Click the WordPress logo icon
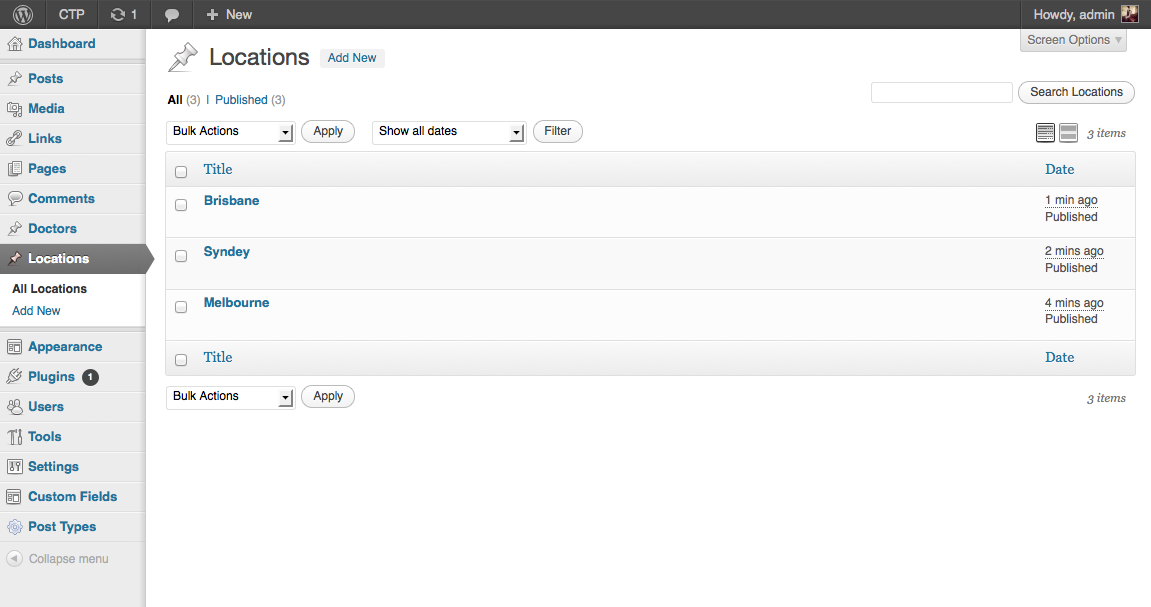The height and width of the screenshot is (607, 1151). (x=23, y=14)
